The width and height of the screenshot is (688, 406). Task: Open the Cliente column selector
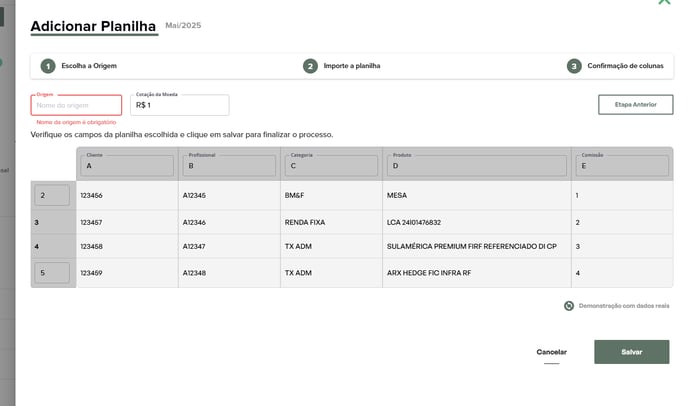click(x=126, y=166)
